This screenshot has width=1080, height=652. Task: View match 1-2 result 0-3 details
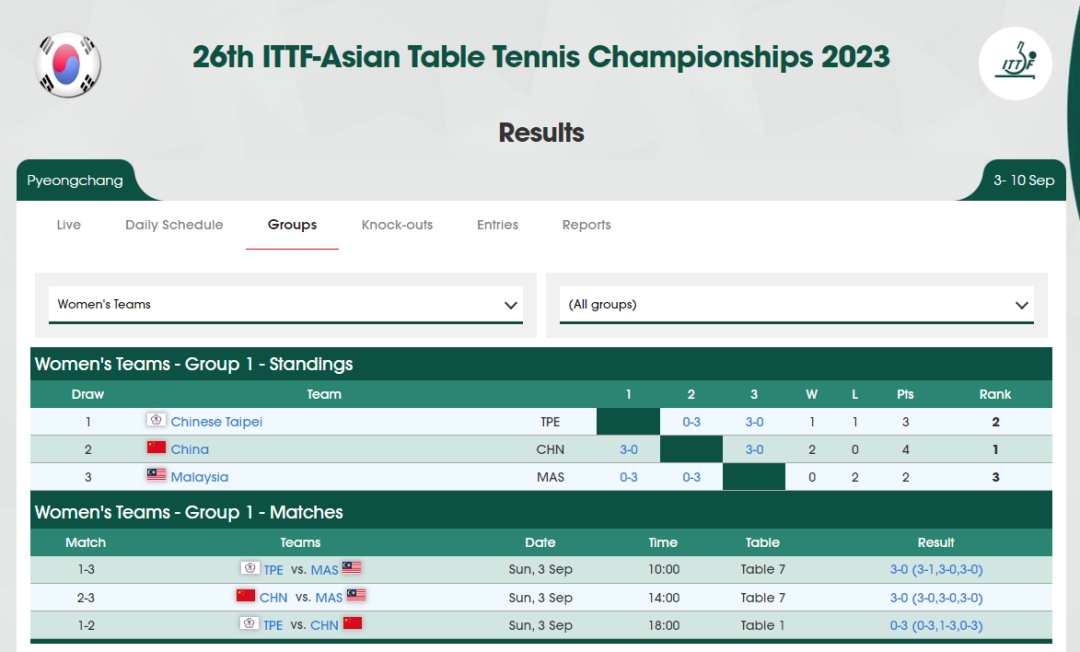pyautogui.click(x=936, y=625)
